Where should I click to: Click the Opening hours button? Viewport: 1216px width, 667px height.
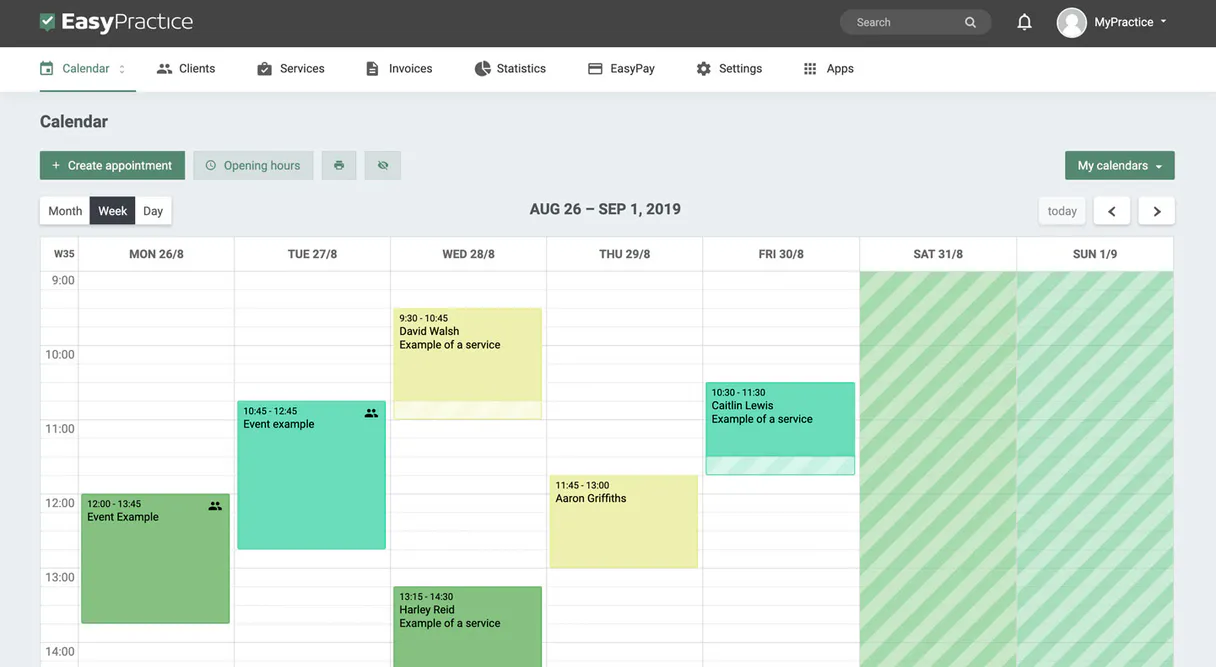pos(253,166)
